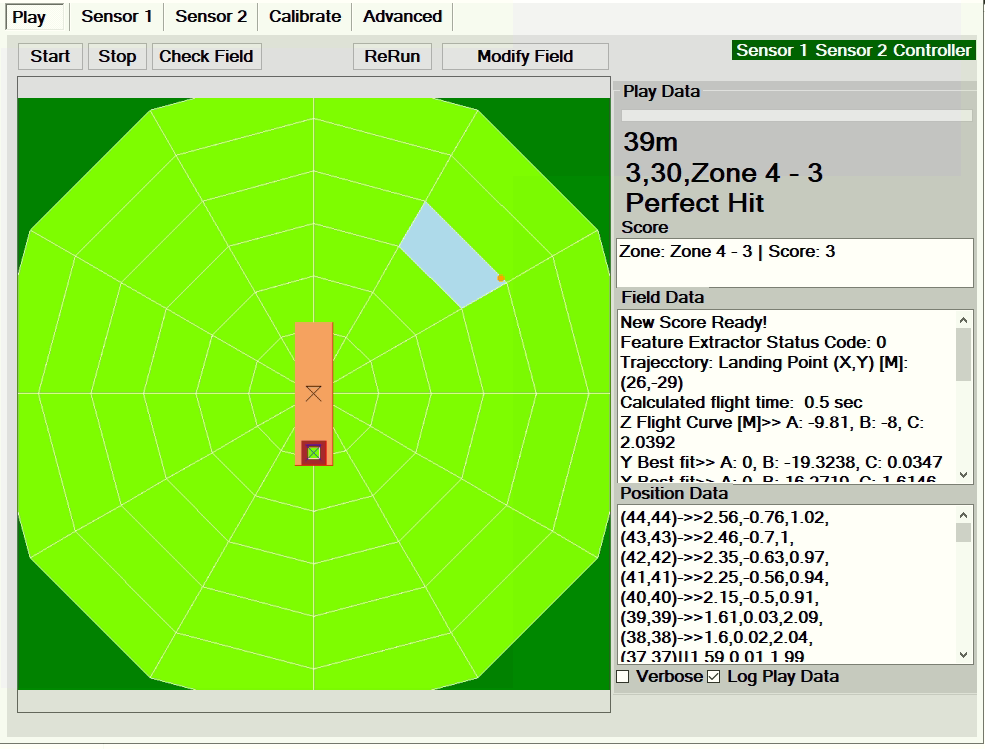Open the Sensor 2 tab
Screen dimensions: 985x749
[x=211, y=16]
